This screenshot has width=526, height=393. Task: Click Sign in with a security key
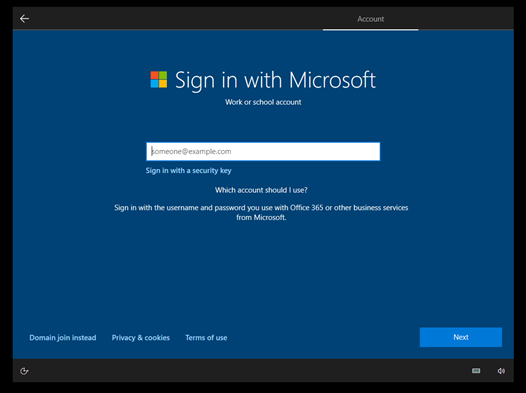tap(188, 171)
